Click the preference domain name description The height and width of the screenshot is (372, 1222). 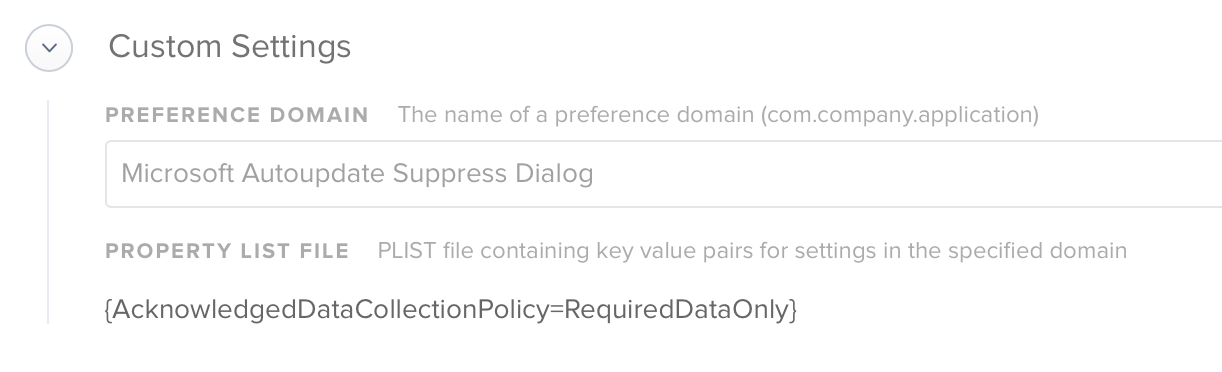click(718, 115)
